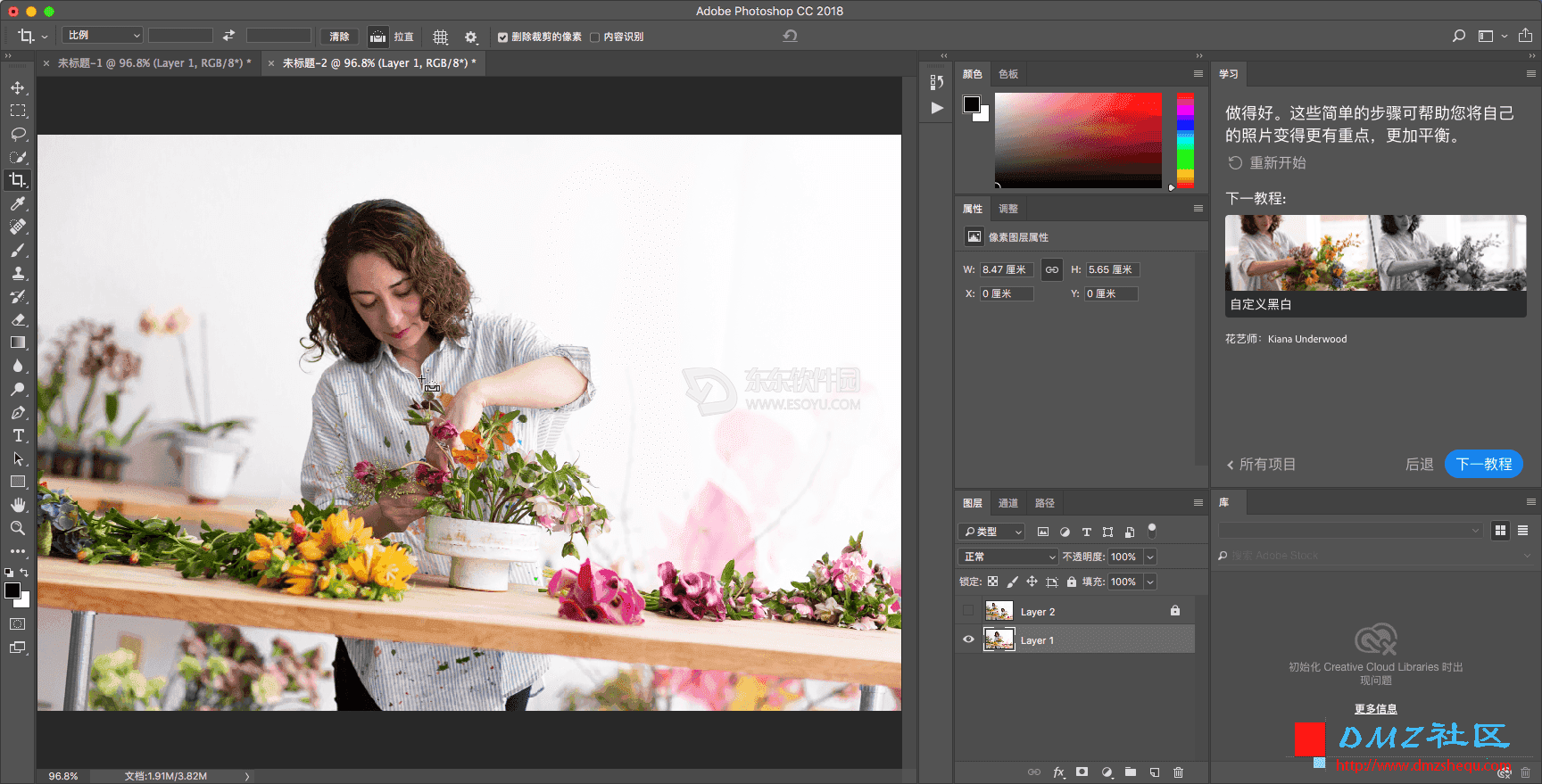Image resolution: width=1542 pixels, height=784 pixels.
Task: Toggle lock all padlock in Layers panel
Action: click(1072, 582)
